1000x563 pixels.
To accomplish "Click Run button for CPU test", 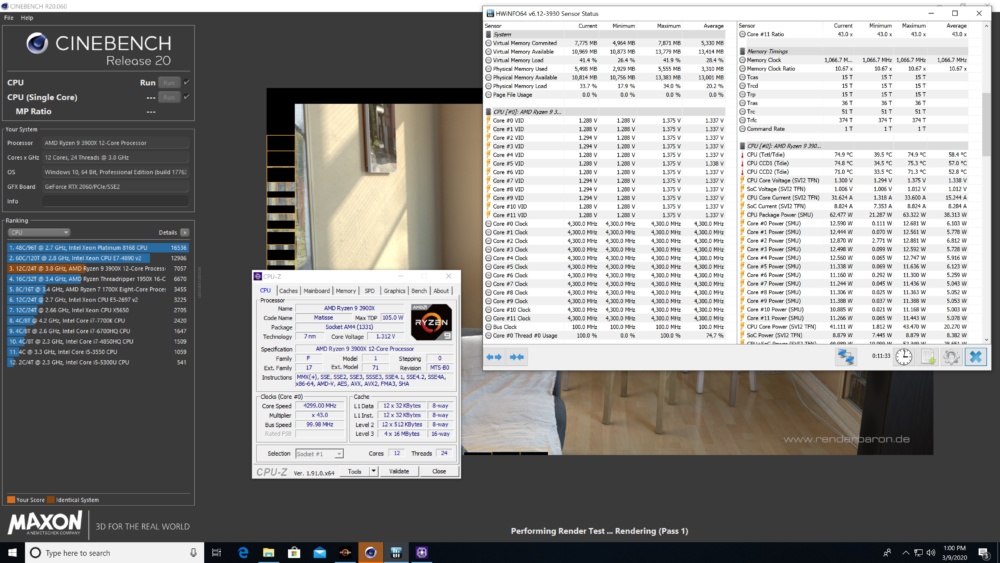I will click(x=168, y=82).
